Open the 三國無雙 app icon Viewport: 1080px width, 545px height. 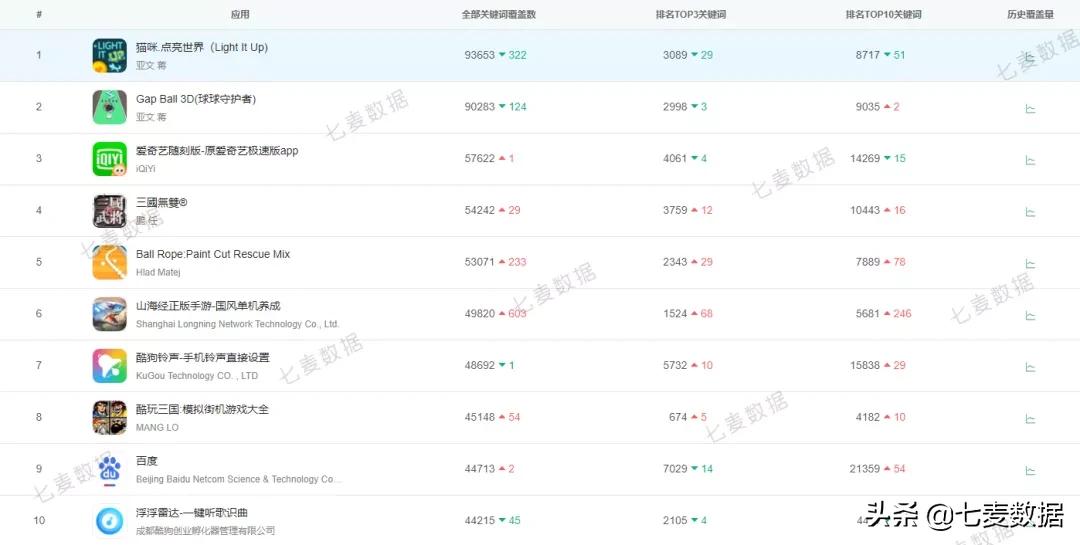tap(110, 211)
